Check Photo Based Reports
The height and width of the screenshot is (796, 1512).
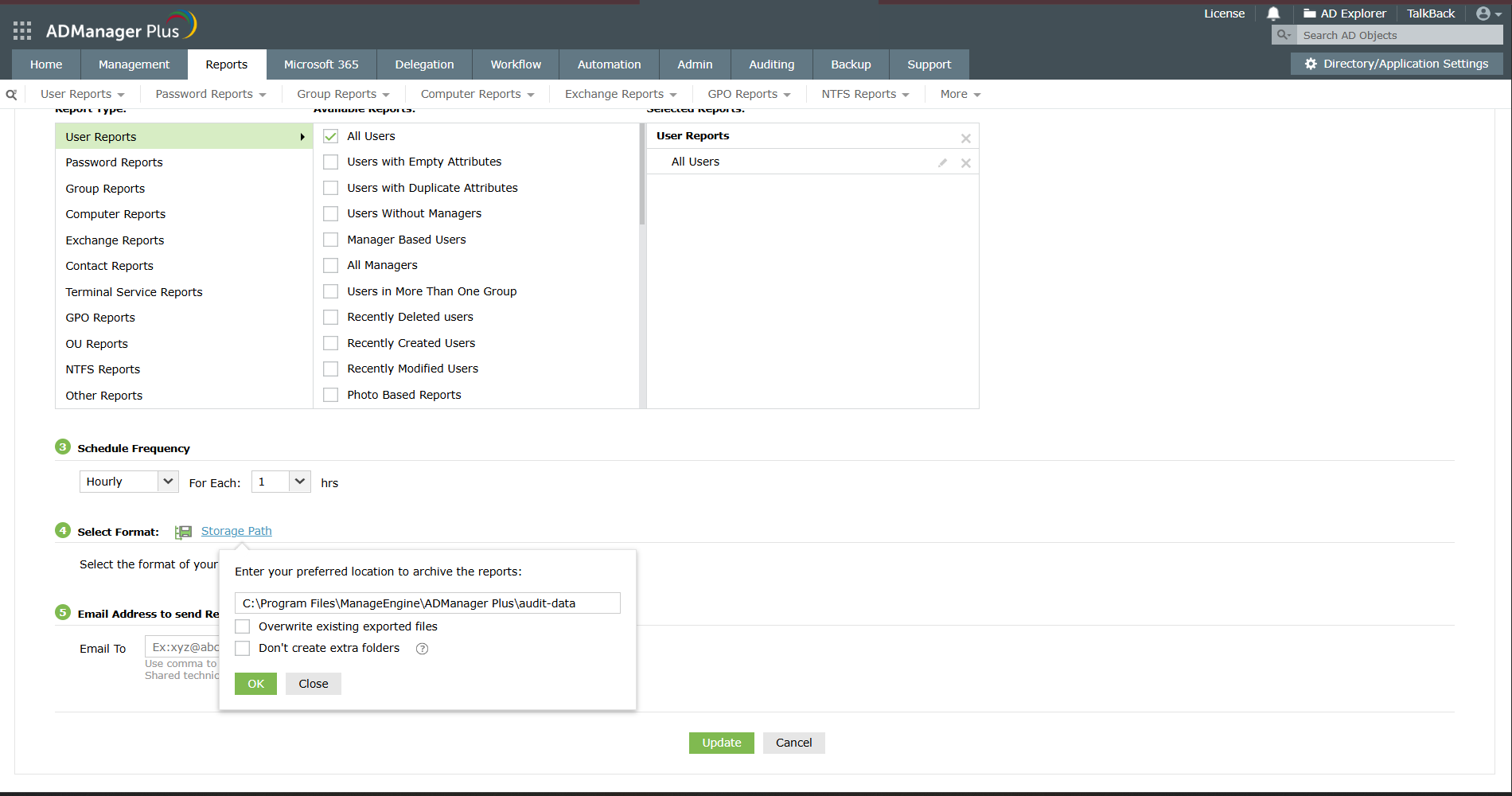[x=331, y=395]
